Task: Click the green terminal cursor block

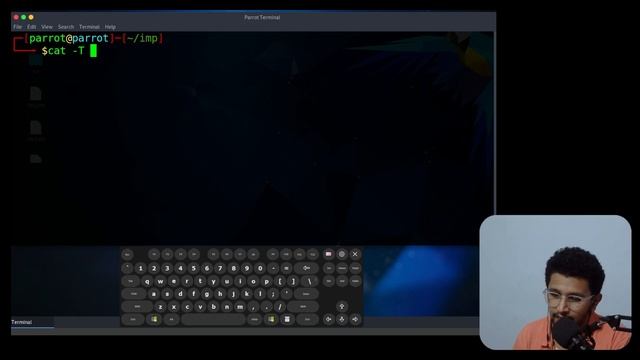Action: tap(93, 51)
